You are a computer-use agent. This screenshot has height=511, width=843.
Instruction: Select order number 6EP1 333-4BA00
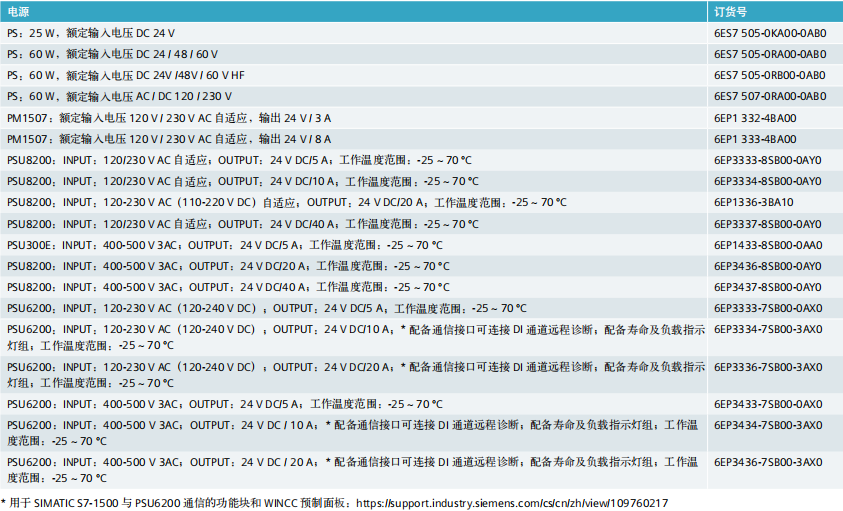[x=755, y=139]
